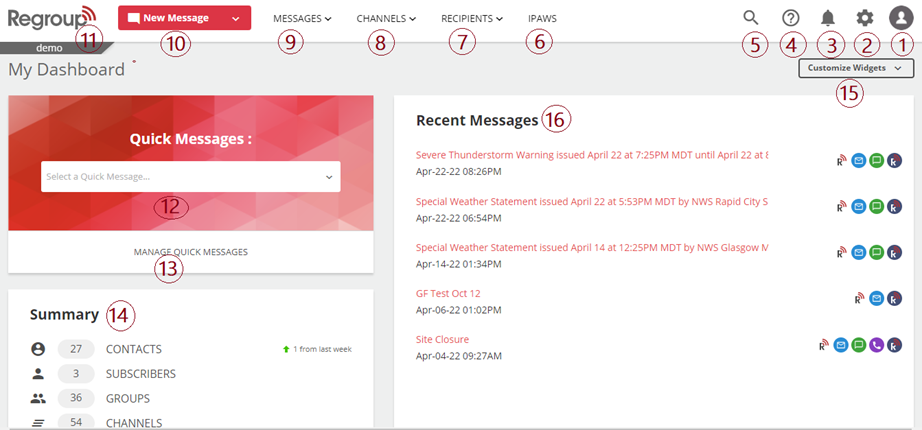Image resolution: width=922 pixels, height=430 pixels.
Task: Expand the New Message dropdown arrow
Action: [235, 18]
